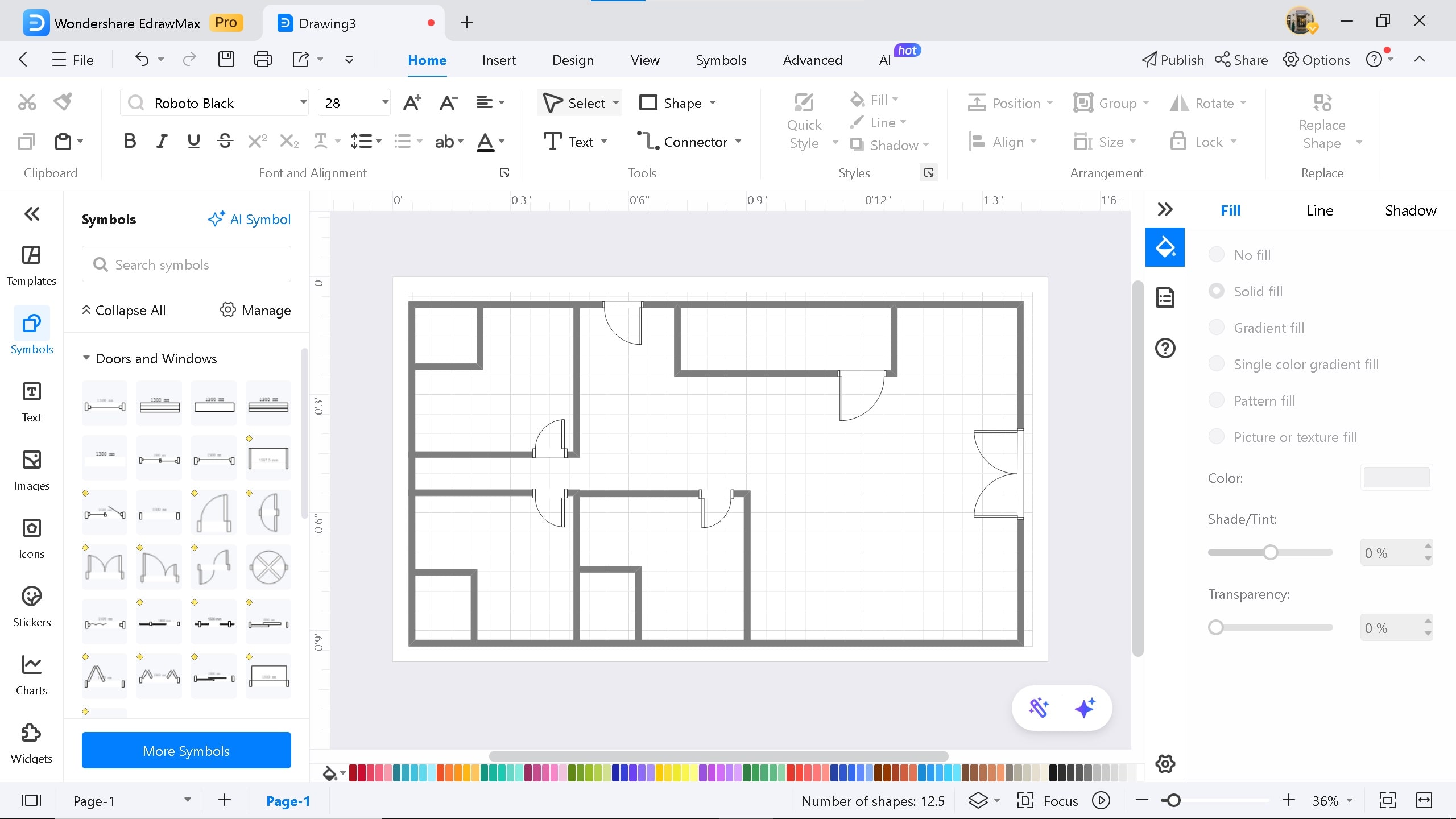Toggle Underline formatting
The height and width of the screenshot is (819, 1456).
(x=193, y=141)
